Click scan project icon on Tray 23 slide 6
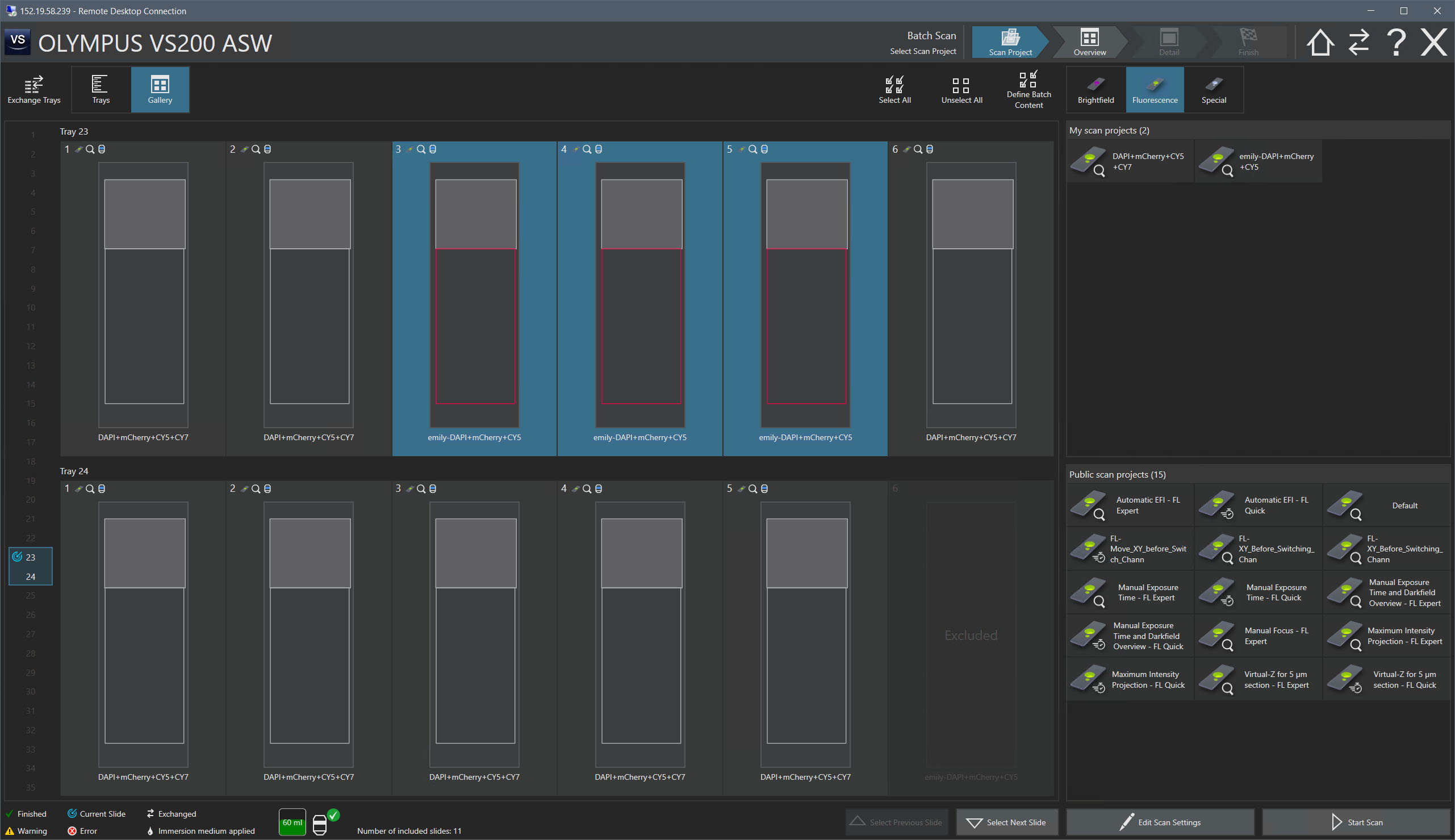The image size is (1455, 840). pyautogui.click(x=906, y=149)
